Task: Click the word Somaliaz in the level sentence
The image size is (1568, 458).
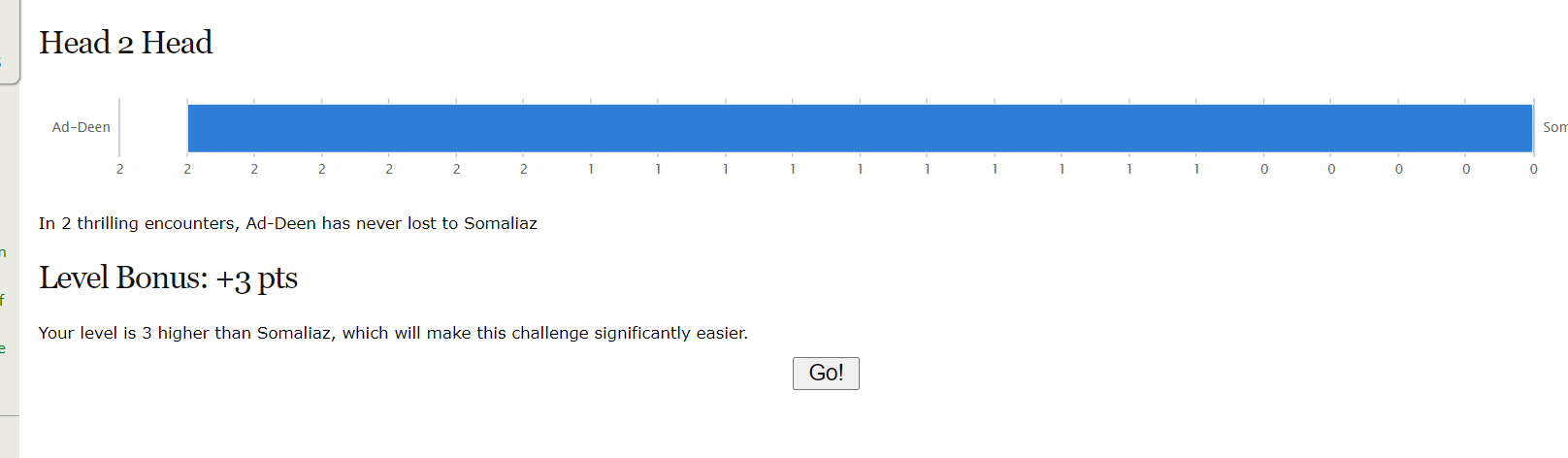Action: click(x=293, y=333)
